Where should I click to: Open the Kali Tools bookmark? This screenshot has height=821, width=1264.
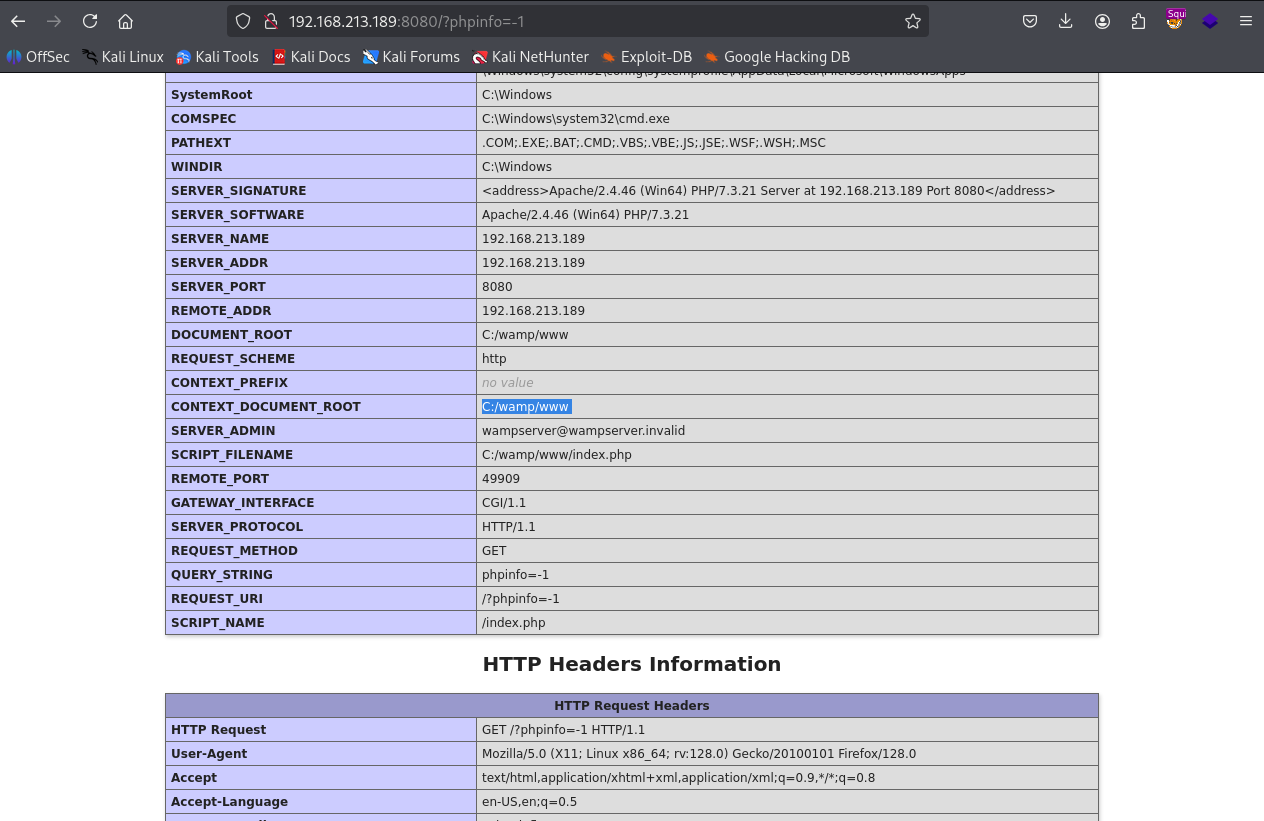(x=217, y=57)
